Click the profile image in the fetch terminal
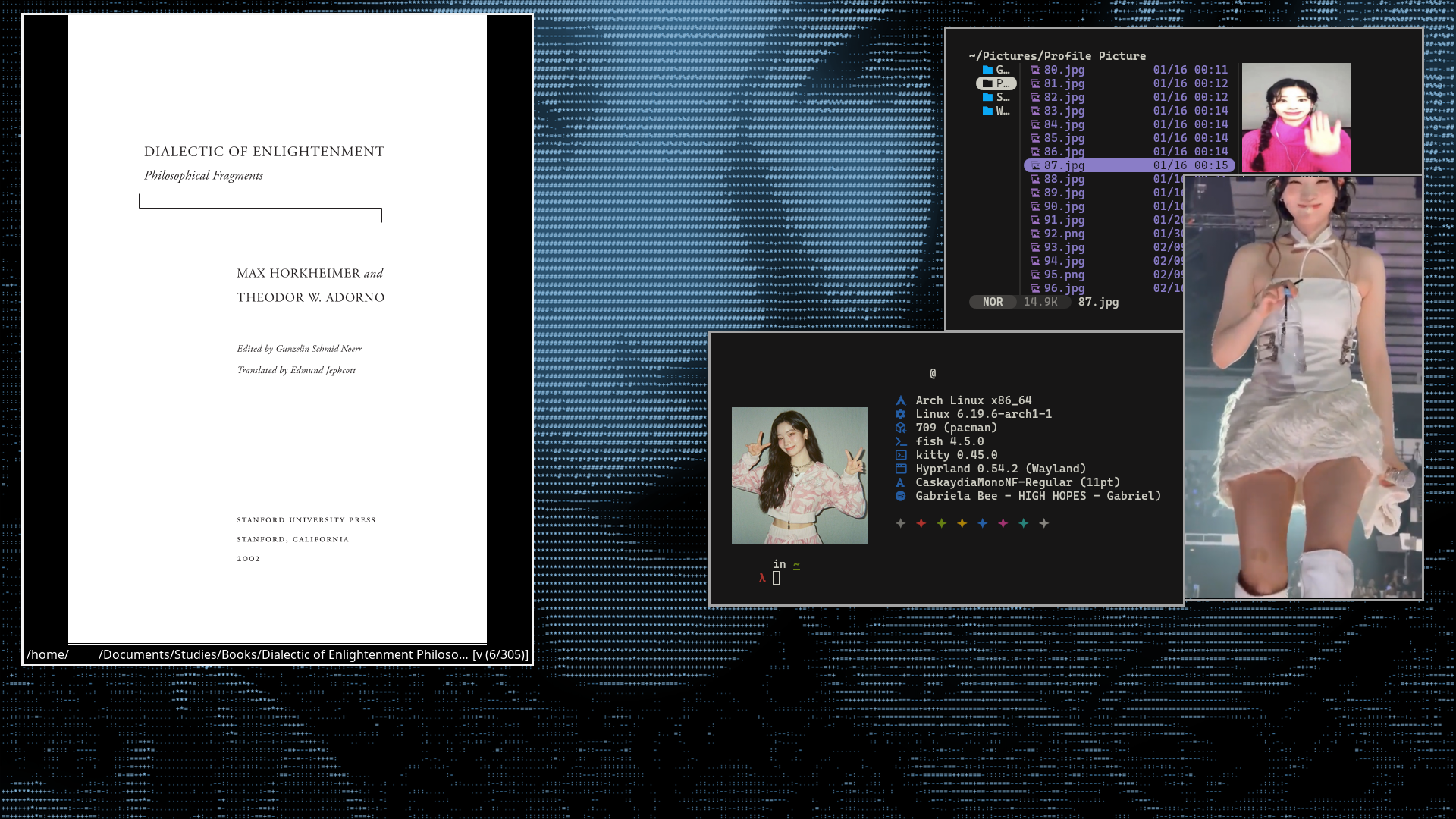 pos(799,475)
